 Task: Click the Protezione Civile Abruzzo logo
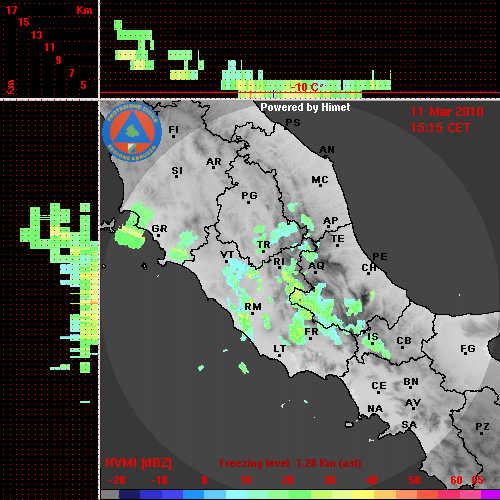tap(132, 132)
